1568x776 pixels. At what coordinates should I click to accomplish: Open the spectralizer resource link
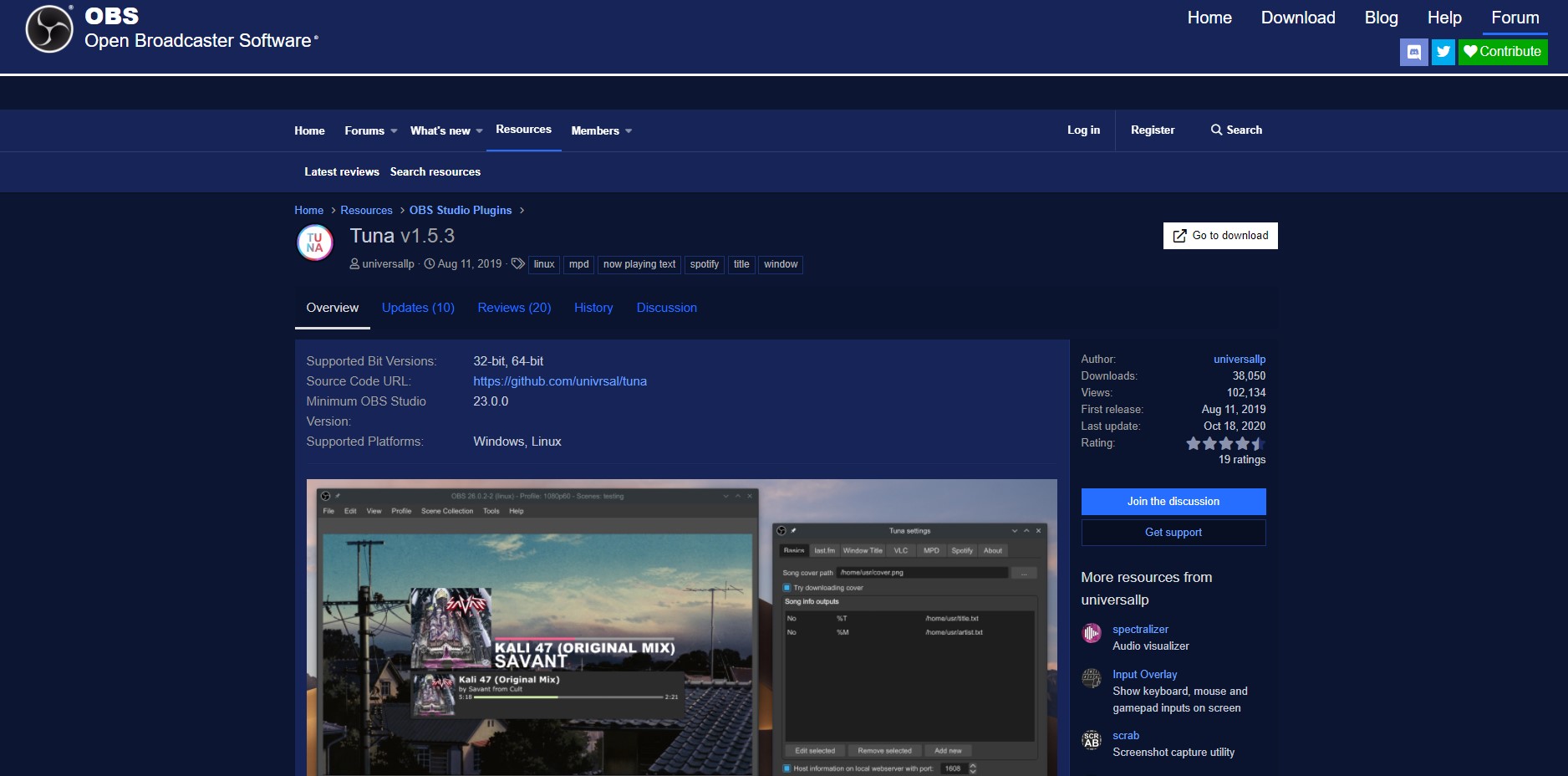point(1140,630)
